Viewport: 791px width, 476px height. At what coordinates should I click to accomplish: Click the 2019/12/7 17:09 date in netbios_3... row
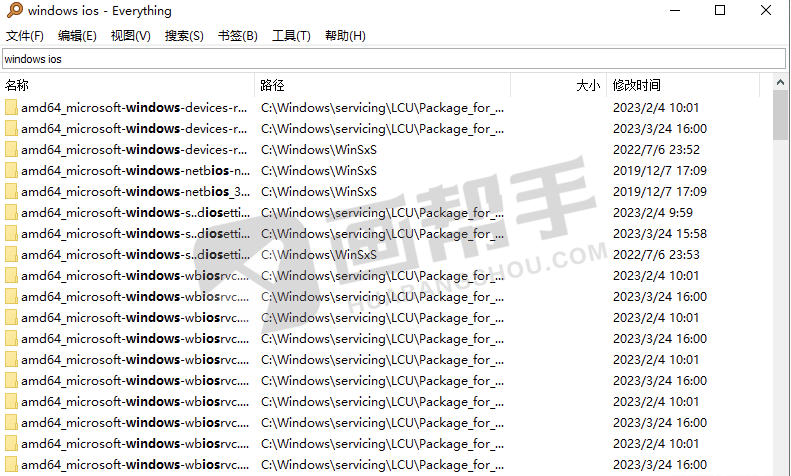coord(660,192)
